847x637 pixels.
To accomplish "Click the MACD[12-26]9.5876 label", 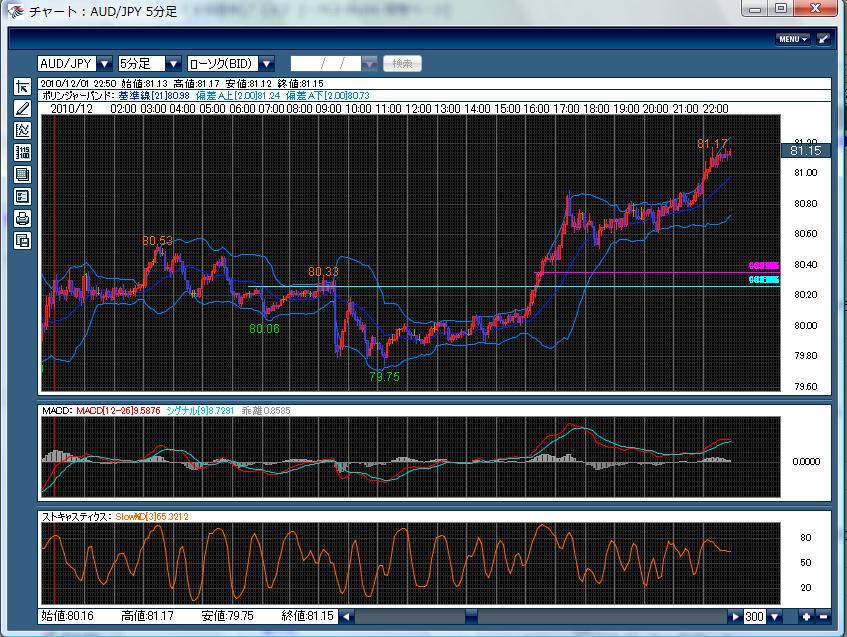I will click(118, 411).
